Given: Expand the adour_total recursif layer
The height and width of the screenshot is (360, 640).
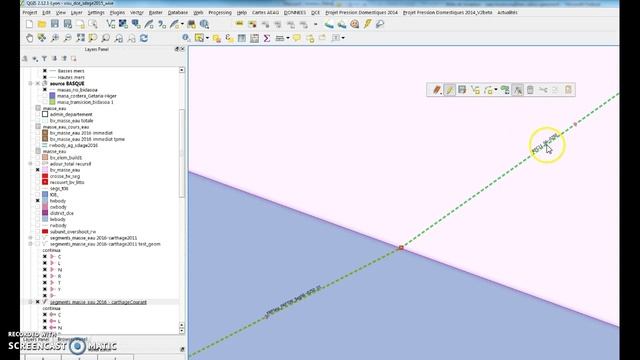Looking at the screenshot, I should click(30, 164).
